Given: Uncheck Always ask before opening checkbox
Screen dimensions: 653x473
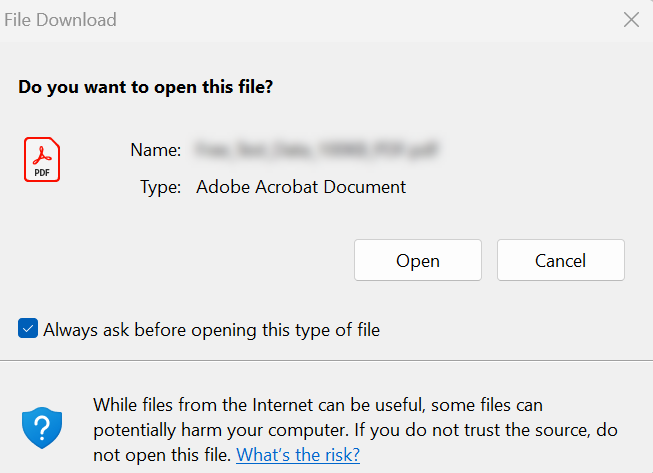Looking at the screenshot, I should [28, 328].
